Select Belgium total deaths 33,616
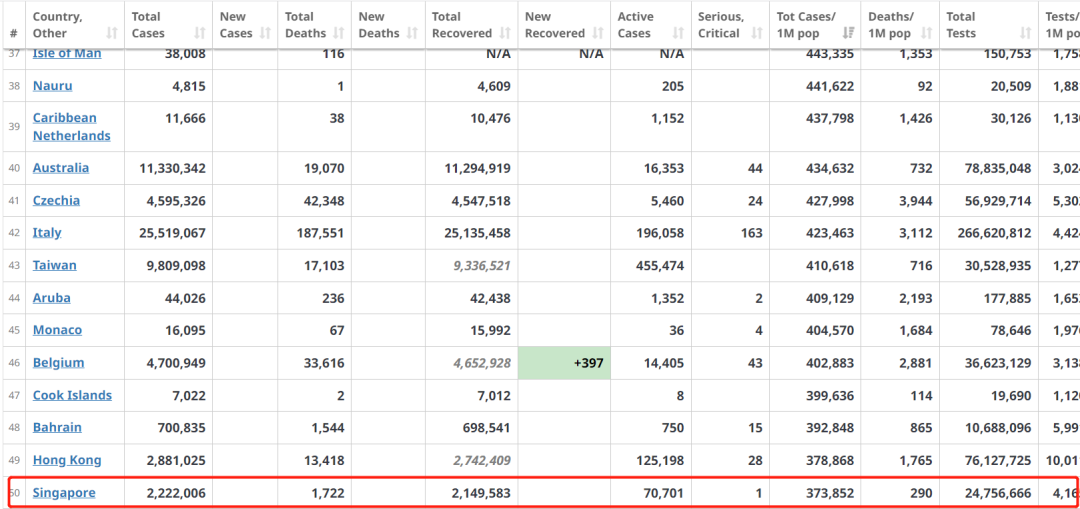 point(322,362)
